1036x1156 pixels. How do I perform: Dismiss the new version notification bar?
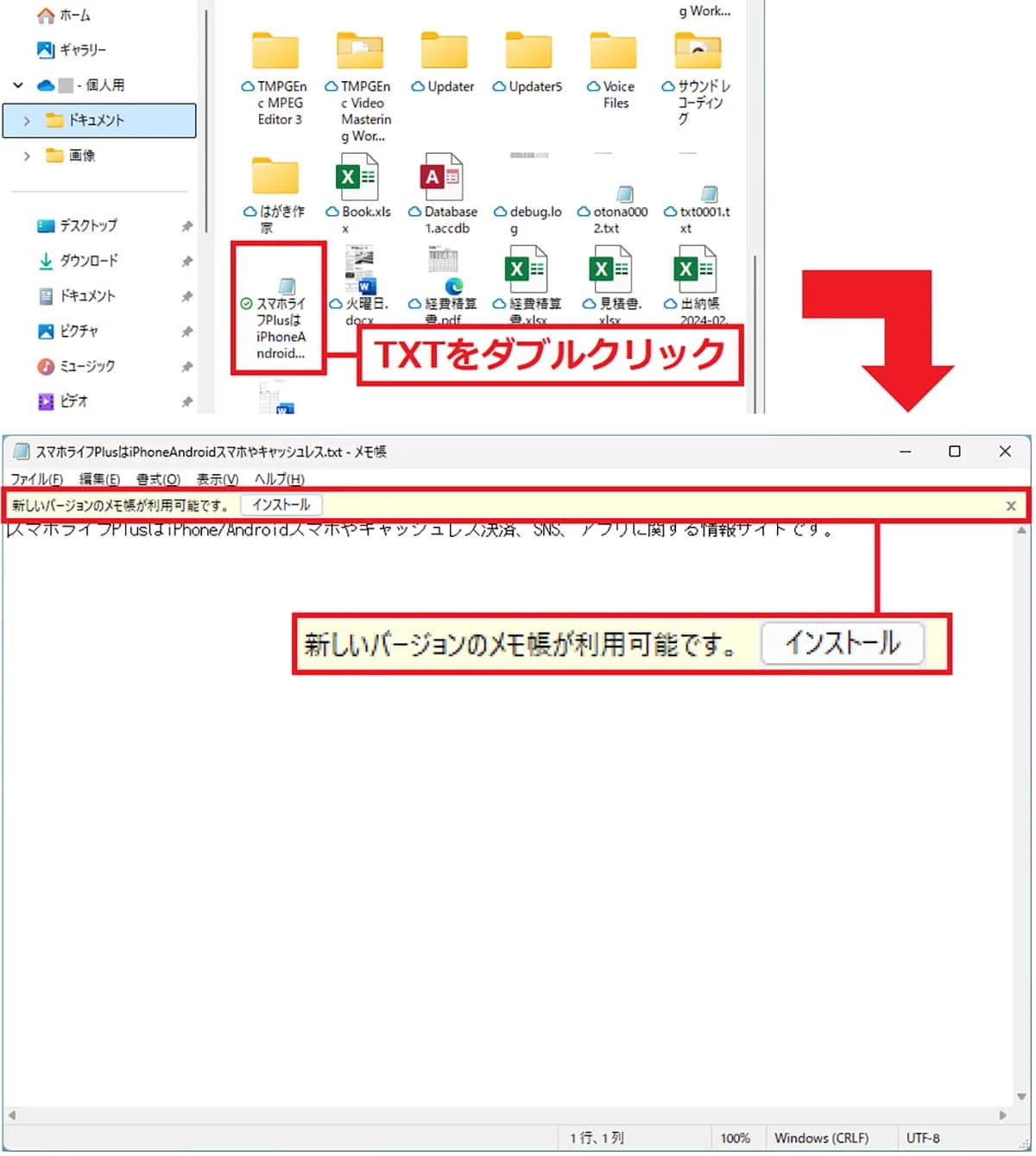1010,506
